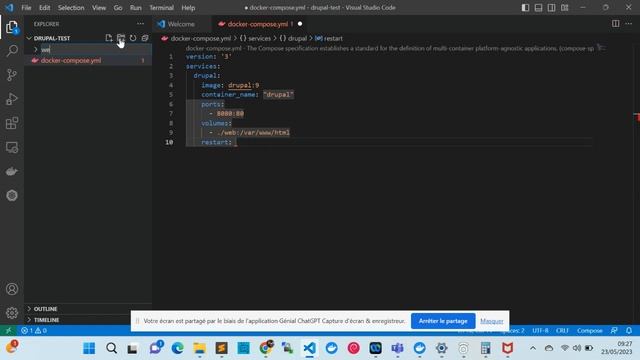This screenshot has height=360, width=640.
Task: Collapse all folders in Explorer
Action: tap(145, 38)
